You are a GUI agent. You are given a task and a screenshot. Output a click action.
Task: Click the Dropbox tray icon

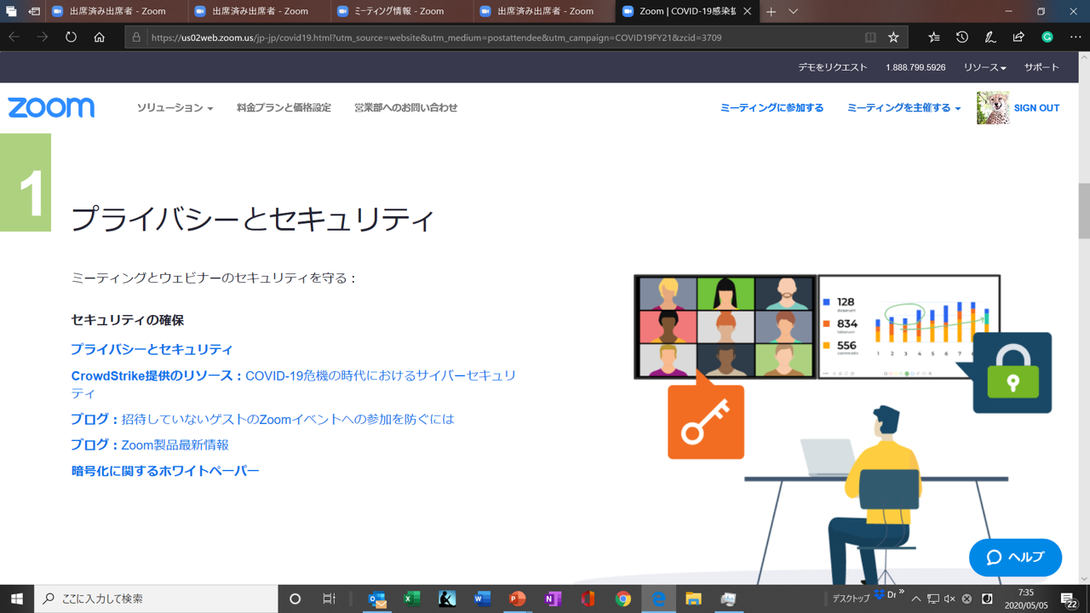(879, 594)
